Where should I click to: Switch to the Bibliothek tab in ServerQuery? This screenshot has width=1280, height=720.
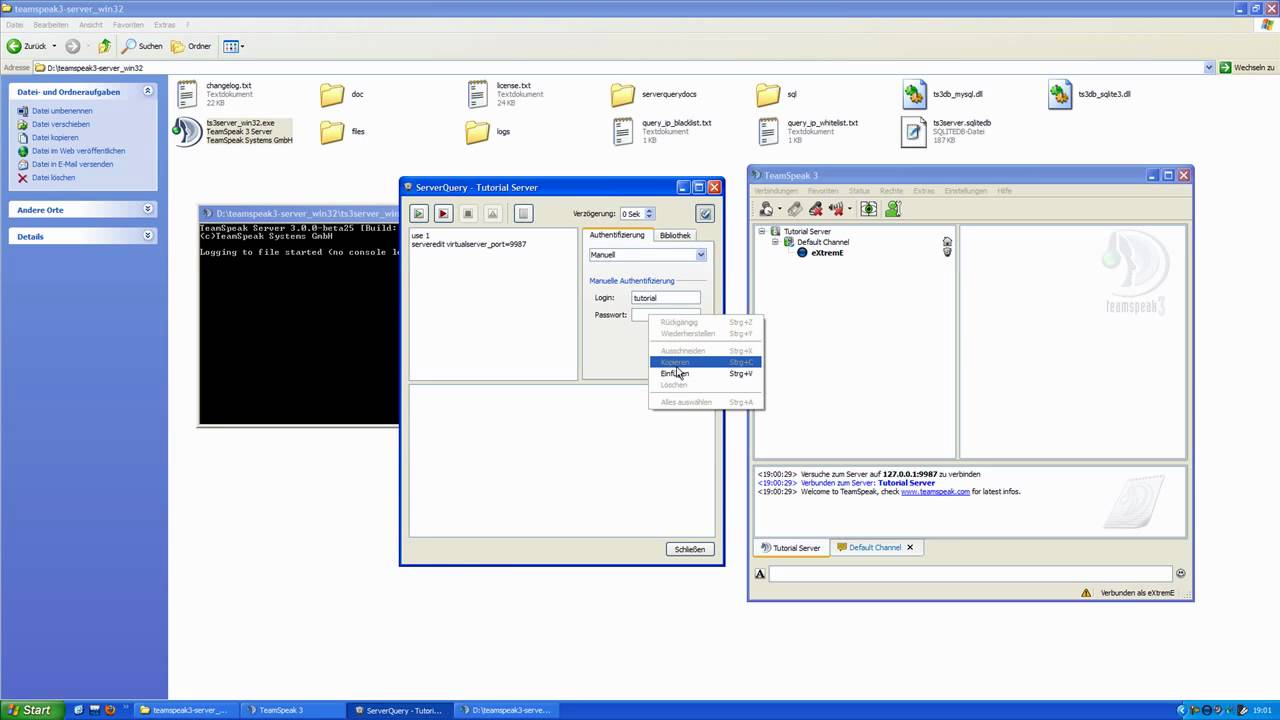675,235
